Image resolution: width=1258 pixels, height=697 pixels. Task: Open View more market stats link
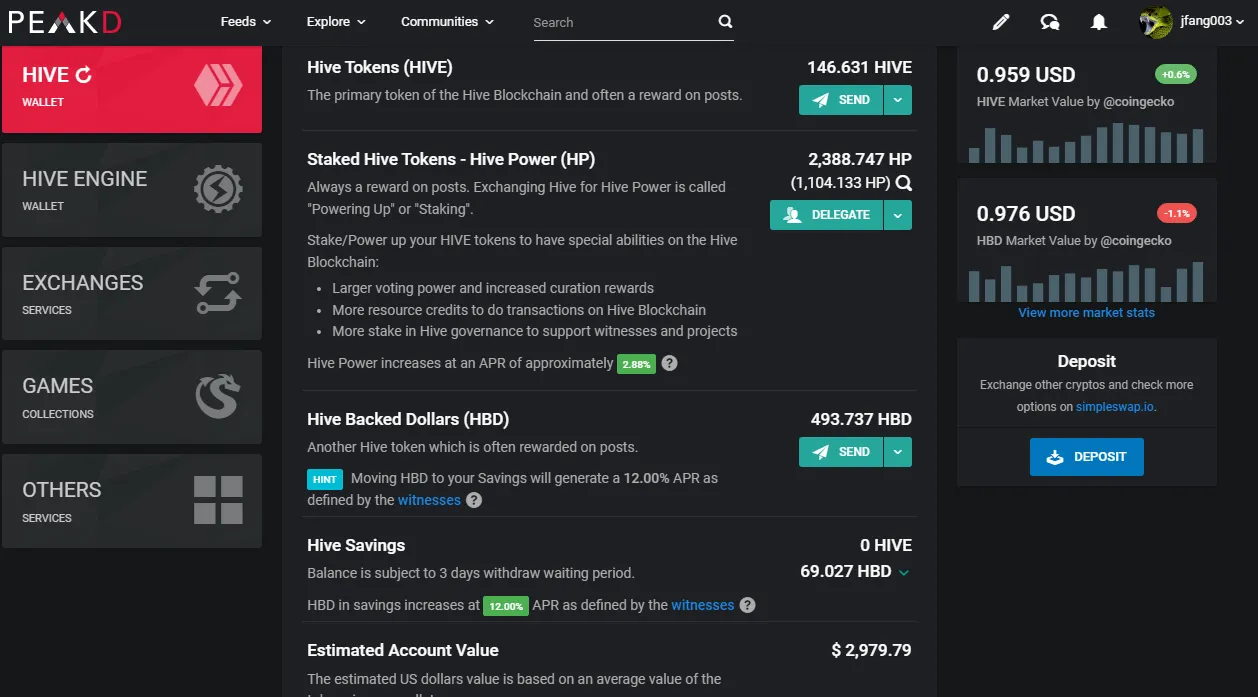[x=1086, y=313]
